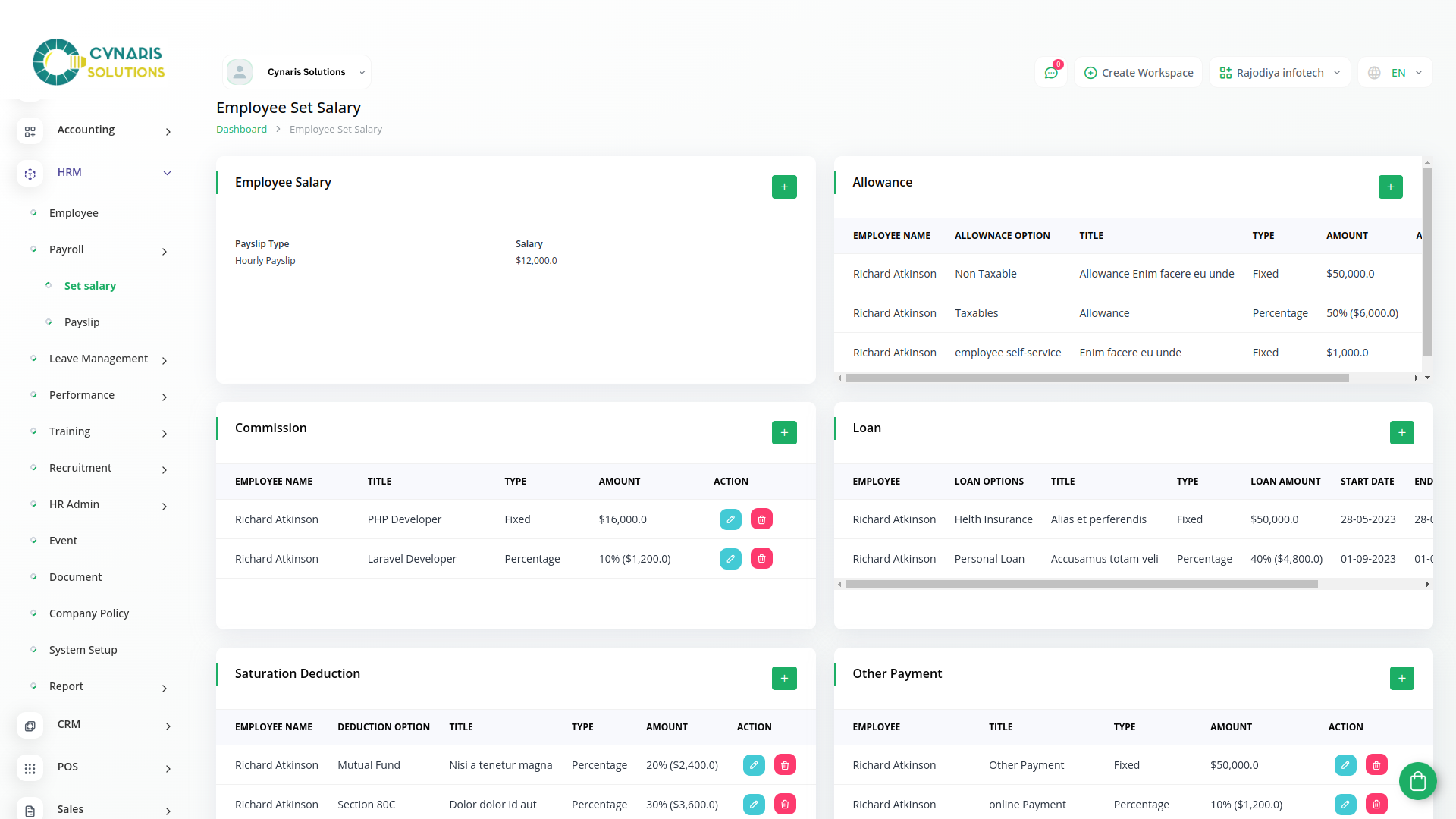This screenshot has height=819, width=1456.
Task: Delete the Other Payment fixed row
Action: click(x=1376, y=765)
